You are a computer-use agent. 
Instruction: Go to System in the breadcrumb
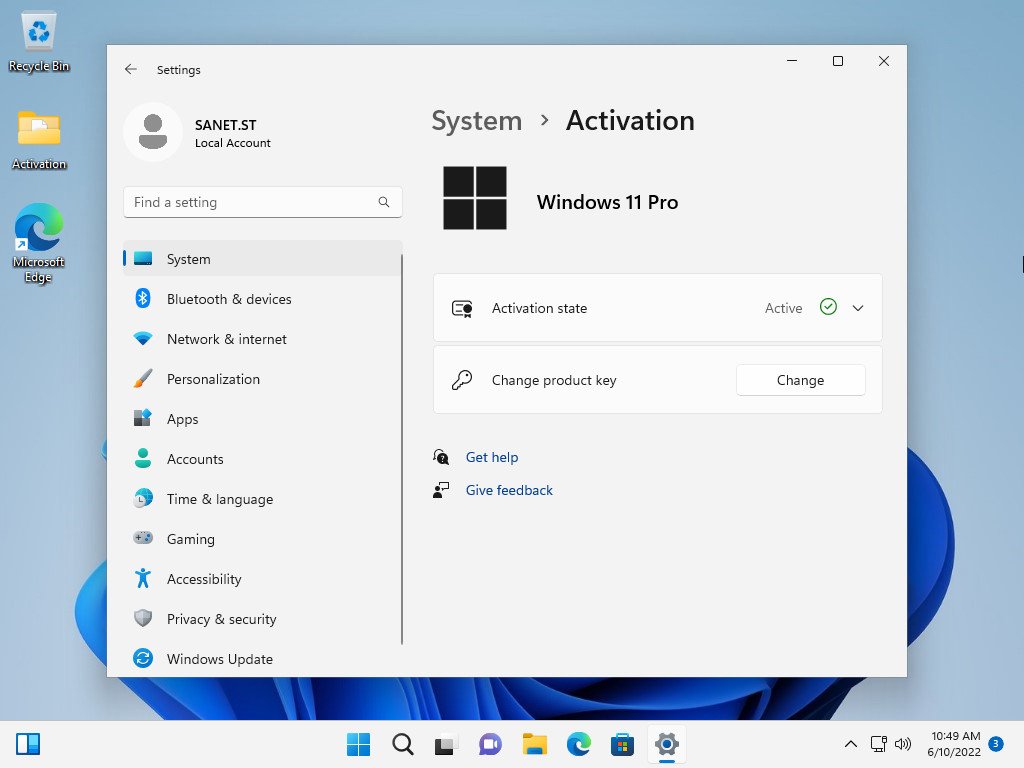(x=477, y=121)
